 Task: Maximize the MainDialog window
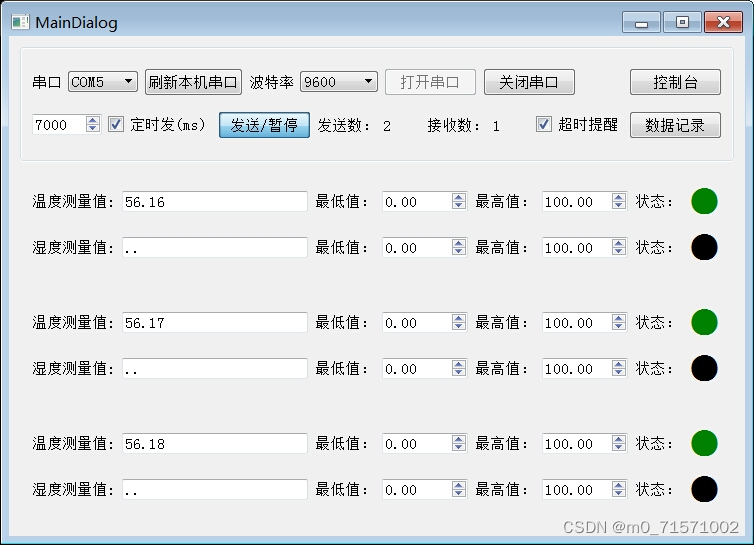click(x=682, y=22)
